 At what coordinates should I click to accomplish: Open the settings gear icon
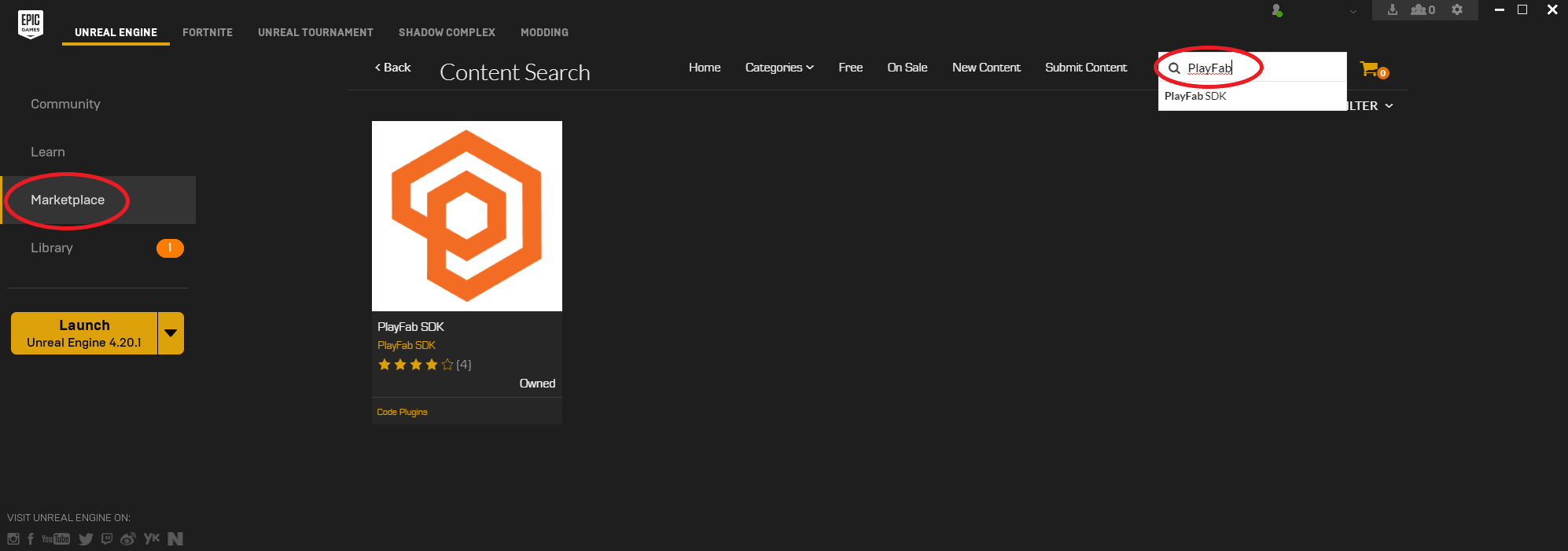(x=1457, y=9)
